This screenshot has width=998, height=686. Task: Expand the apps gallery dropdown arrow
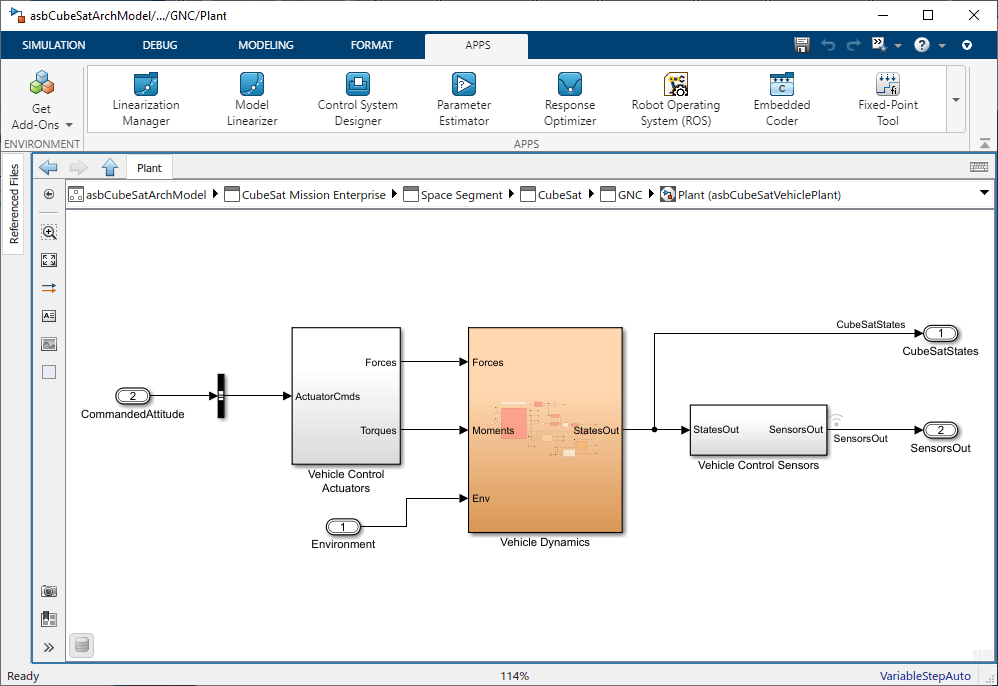point(956,100)
